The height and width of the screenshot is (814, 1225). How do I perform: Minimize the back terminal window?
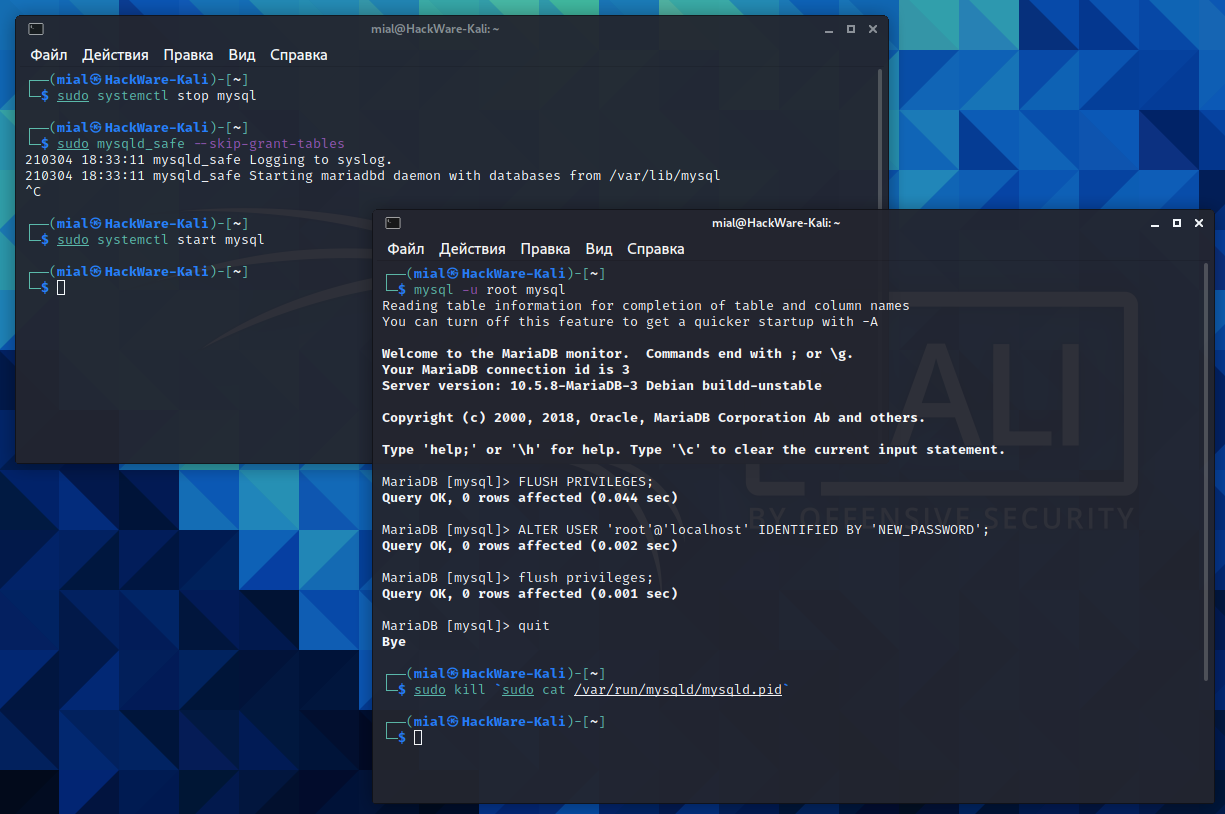[830, 29]
